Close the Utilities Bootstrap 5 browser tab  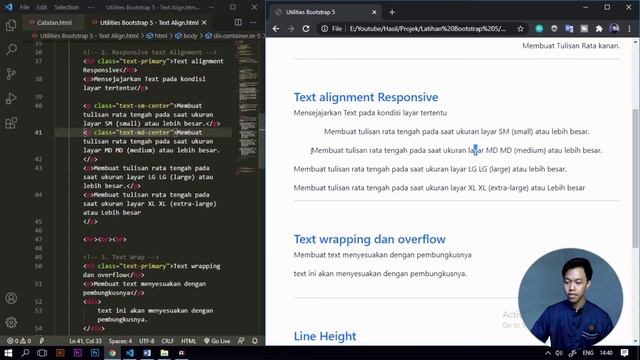(374, 12)
